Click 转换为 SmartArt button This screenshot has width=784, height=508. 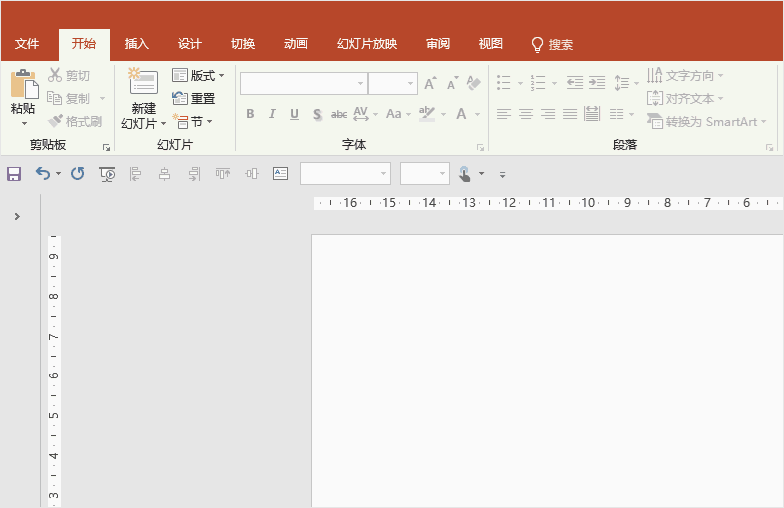(x=706, y=122)
